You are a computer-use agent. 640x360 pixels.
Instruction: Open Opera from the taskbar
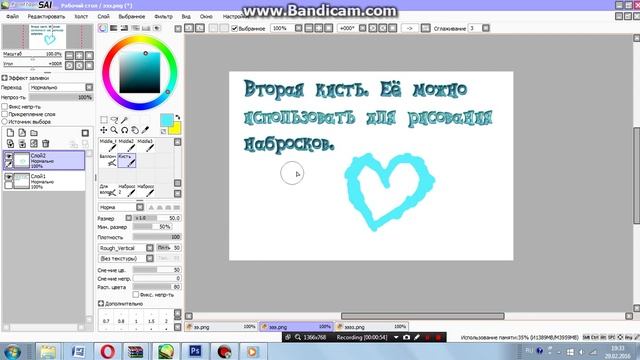point(107,351)
